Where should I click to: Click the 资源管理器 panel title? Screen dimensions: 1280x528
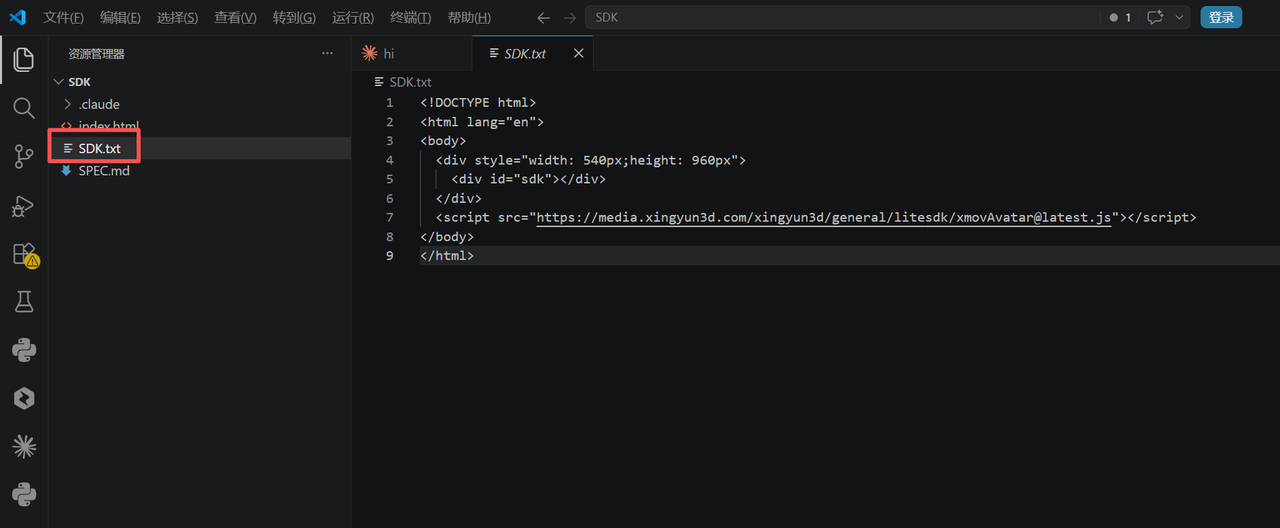pos(97,54)
